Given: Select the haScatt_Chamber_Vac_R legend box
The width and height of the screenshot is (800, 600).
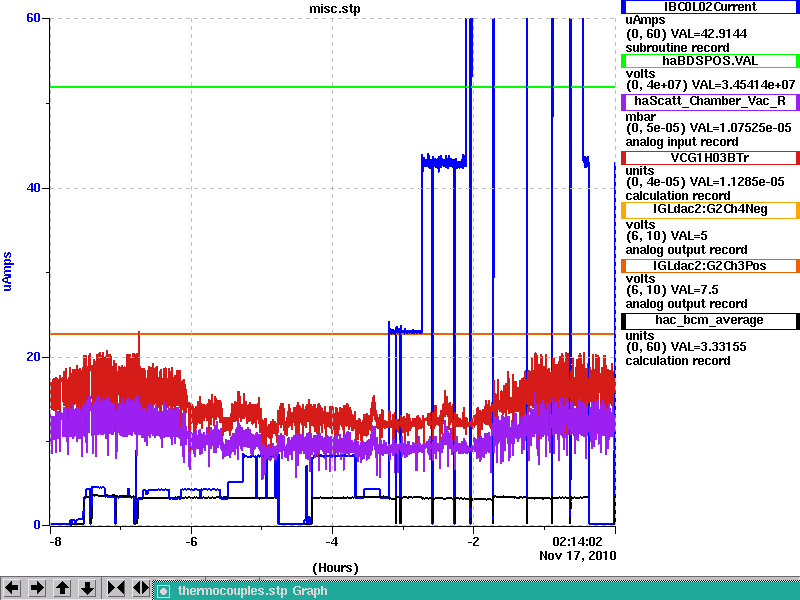Looking at the screenshot, I should tap(710, 101).
